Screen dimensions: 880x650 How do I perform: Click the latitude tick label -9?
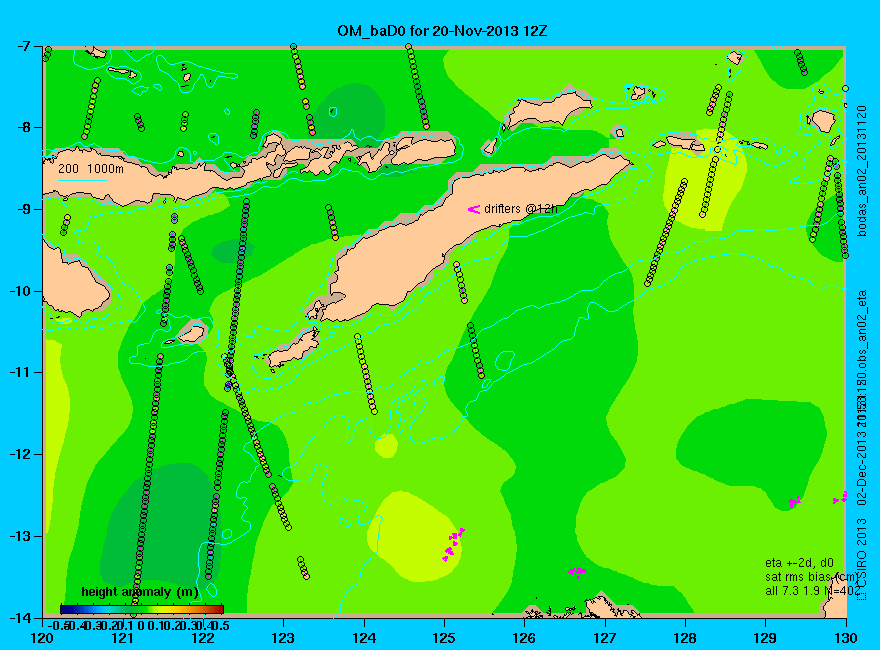[24, 209]
